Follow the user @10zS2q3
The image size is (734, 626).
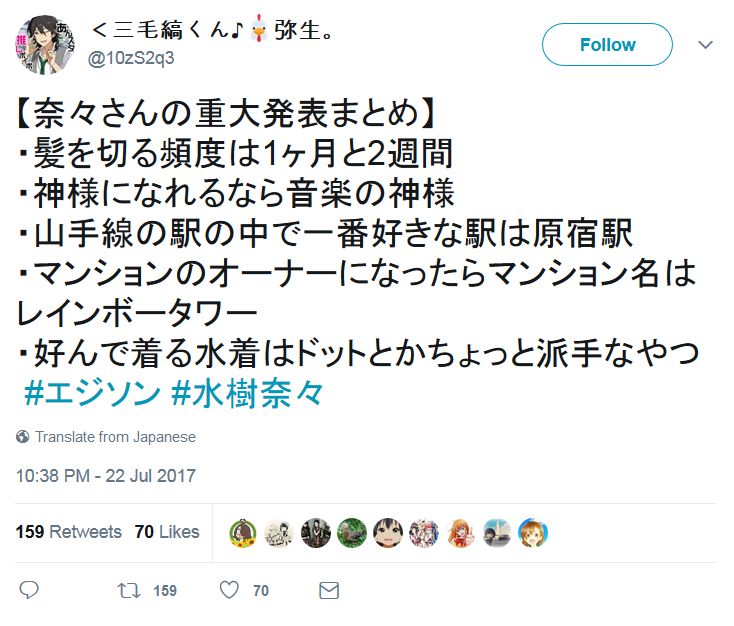pyautogui.click(x=607, y=44)
